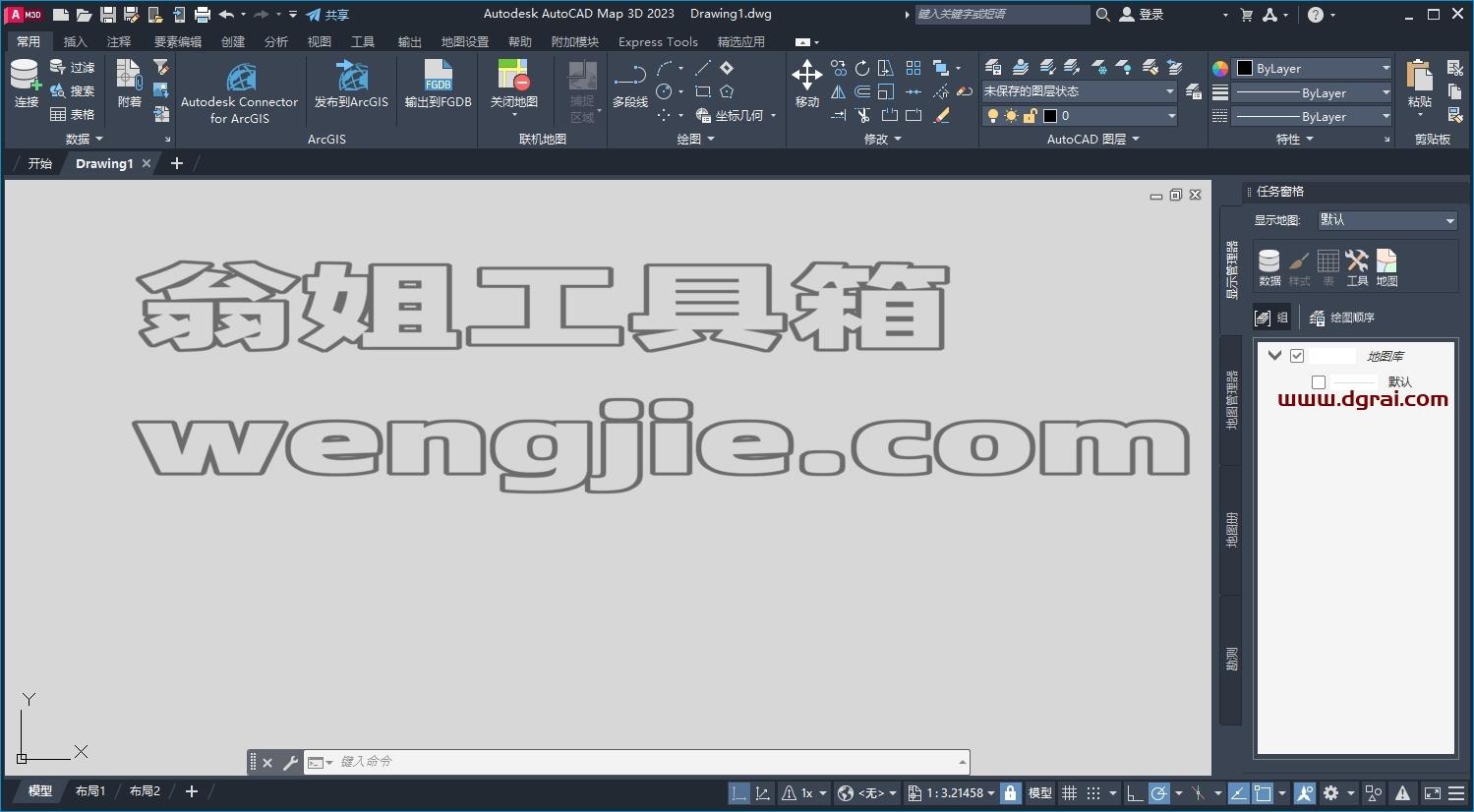Switch to the 分析 ribbon tab
The height and width of the screenshot is (812, 1474).
coord(275,41)
